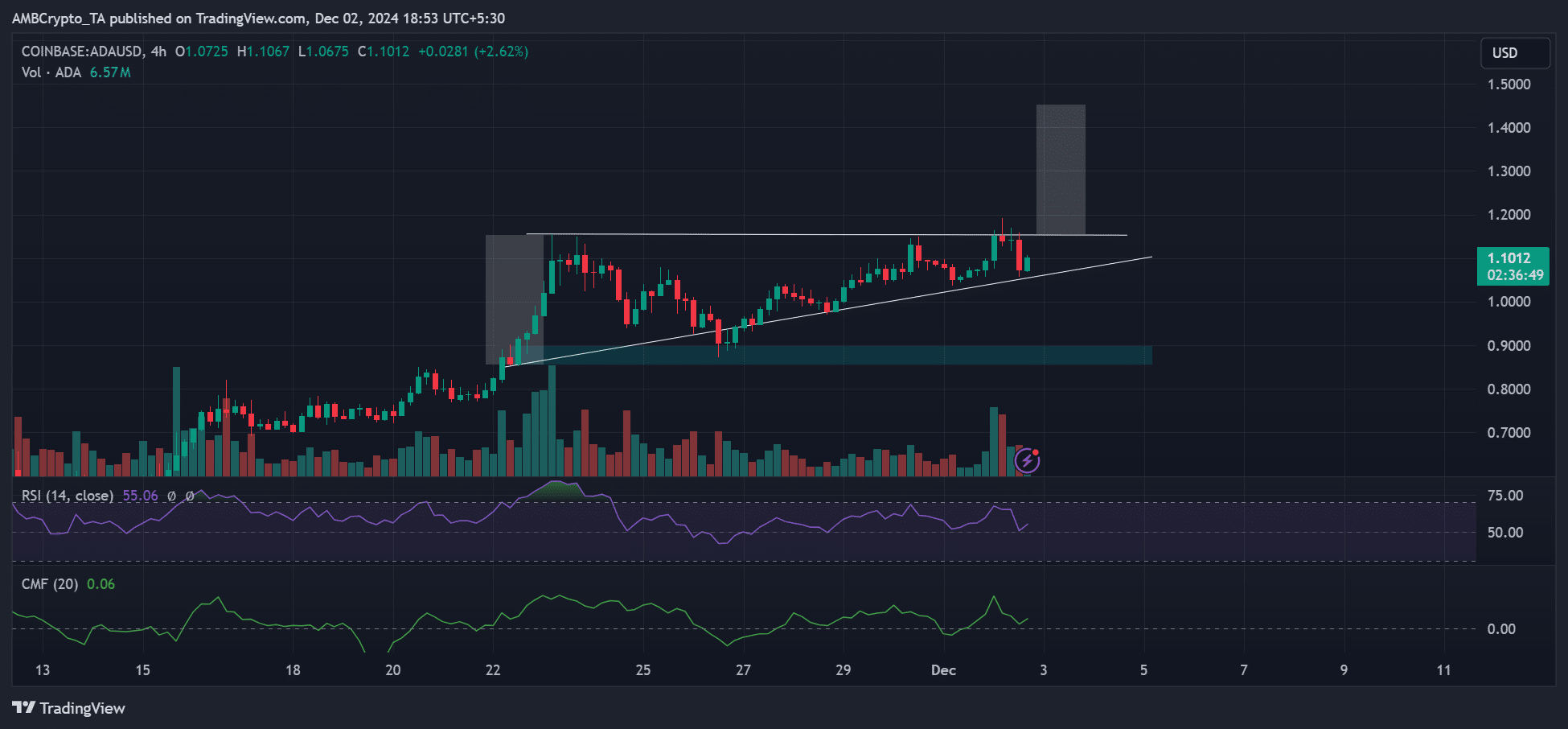The width and height of the screenshot is (1568, 729).
Task: Click the 1.4000 price axis label
Action: click(1508, 128)
